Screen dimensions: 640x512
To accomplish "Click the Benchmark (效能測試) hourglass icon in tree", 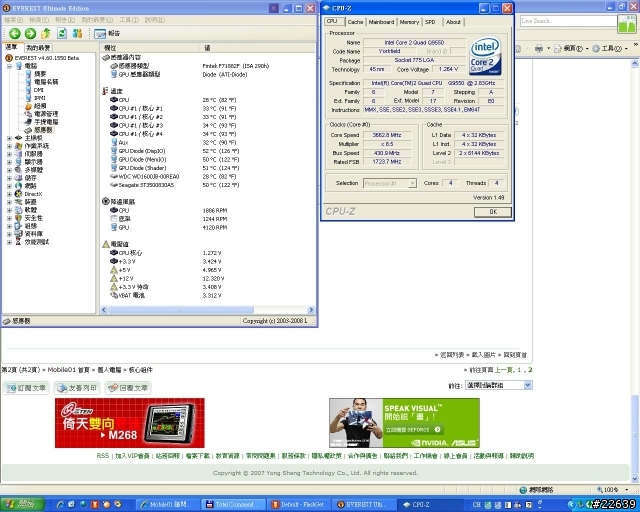I will (x=18, y=242).
